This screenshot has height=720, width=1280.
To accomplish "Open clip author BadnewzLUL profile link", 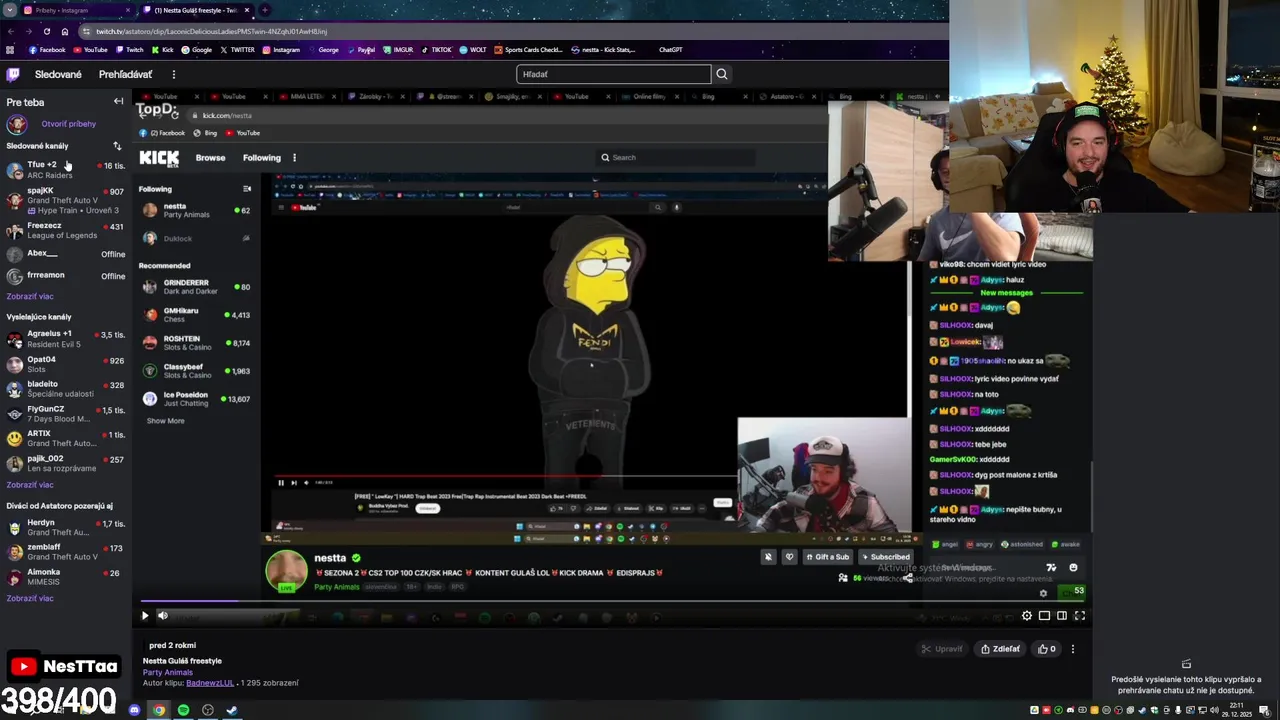I will pos(210,683).
